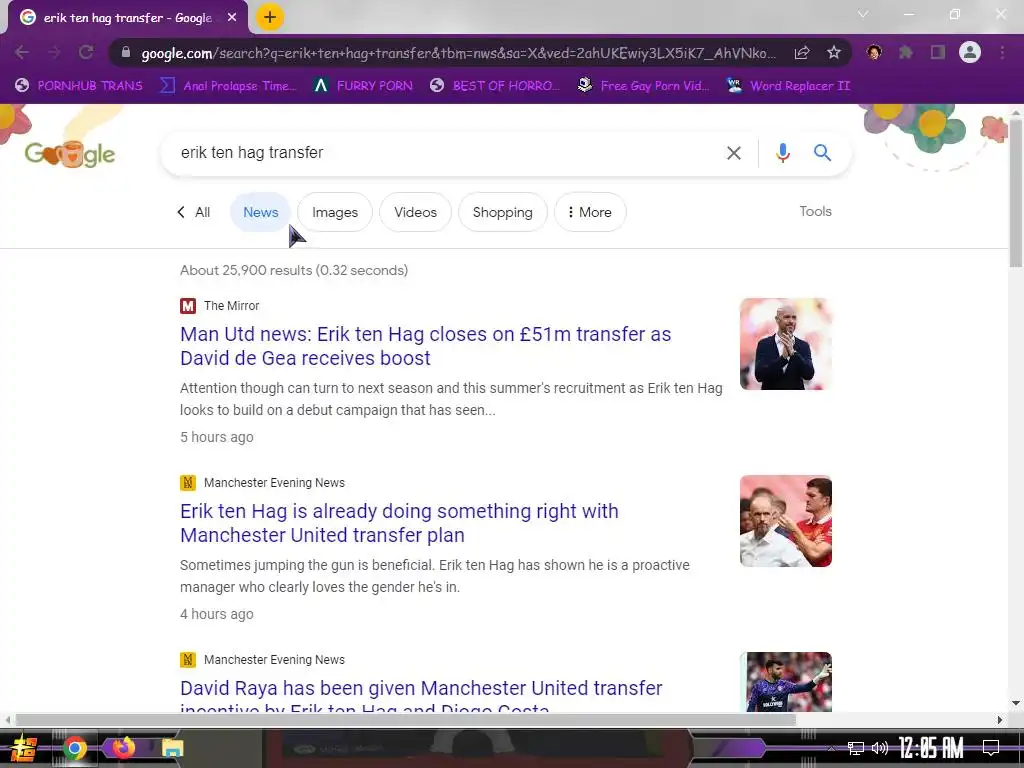Launch Firefox from the taskbar
This screenshot has width=1024, height=768.
[x=123, y=748]
